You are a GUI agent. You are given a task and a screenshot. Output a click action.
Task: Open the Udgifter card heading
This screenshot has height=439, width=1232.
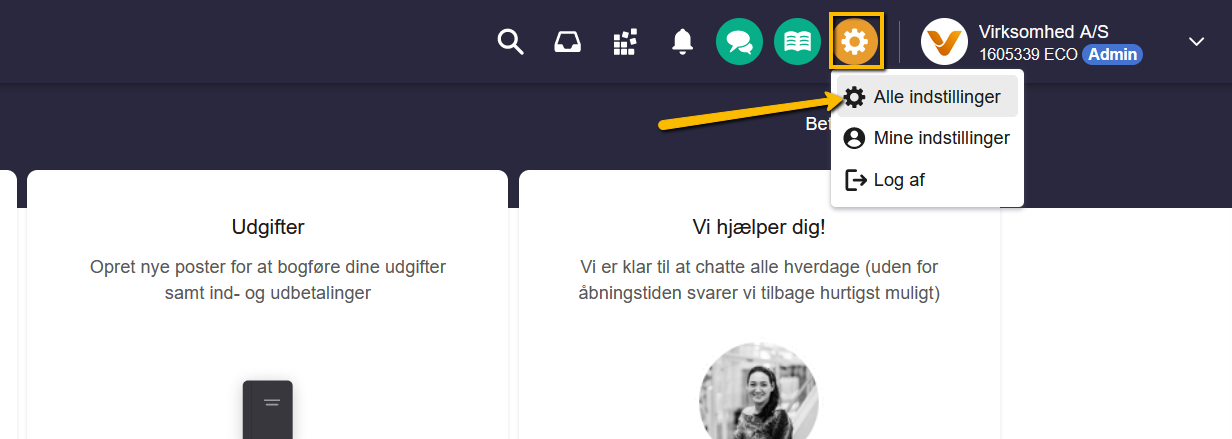coord(268,227)
